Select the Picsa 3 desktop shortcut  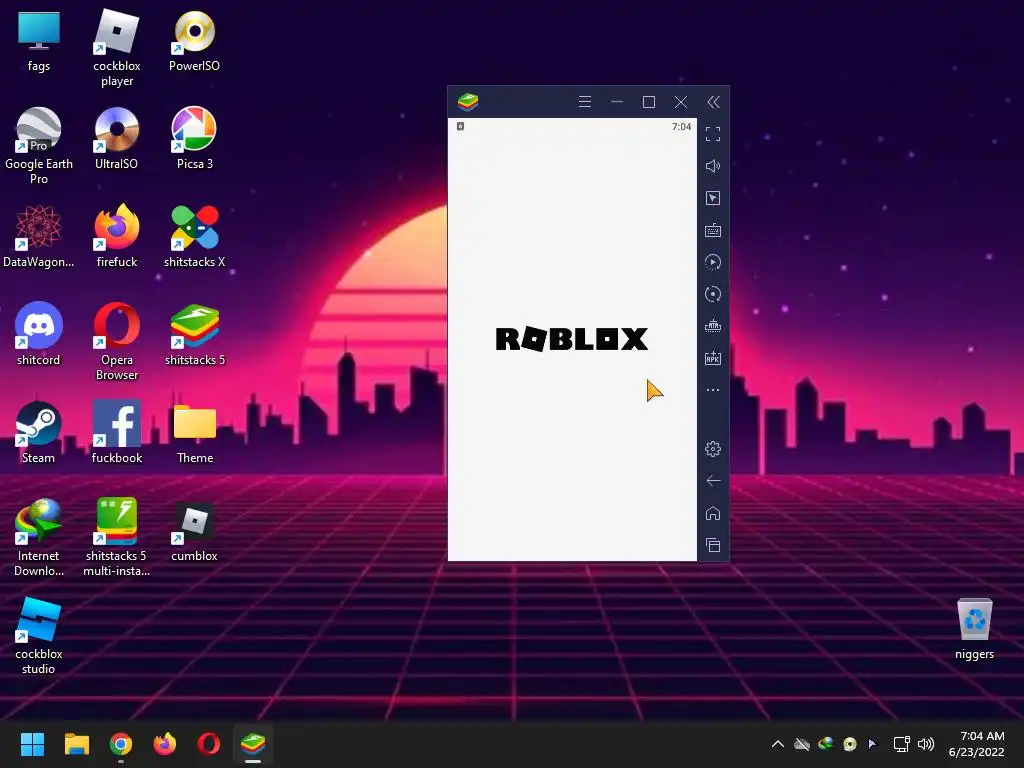[x=194, y=139]
